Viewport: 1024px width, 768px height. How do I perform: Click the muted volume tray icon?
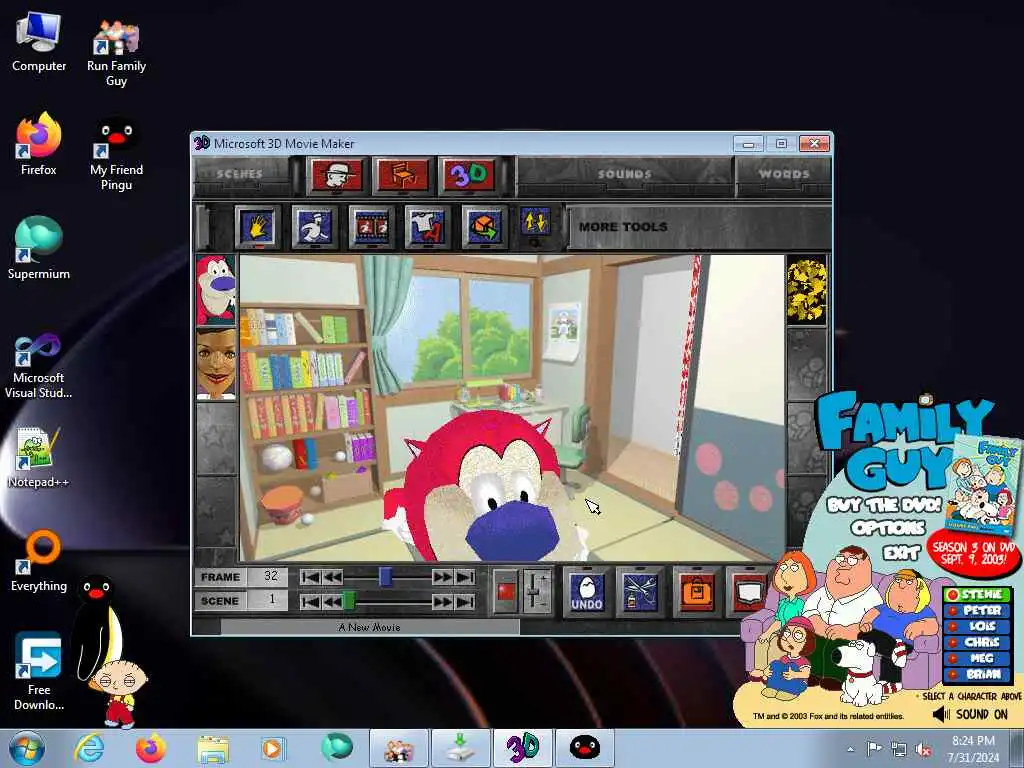click(923, 750)
